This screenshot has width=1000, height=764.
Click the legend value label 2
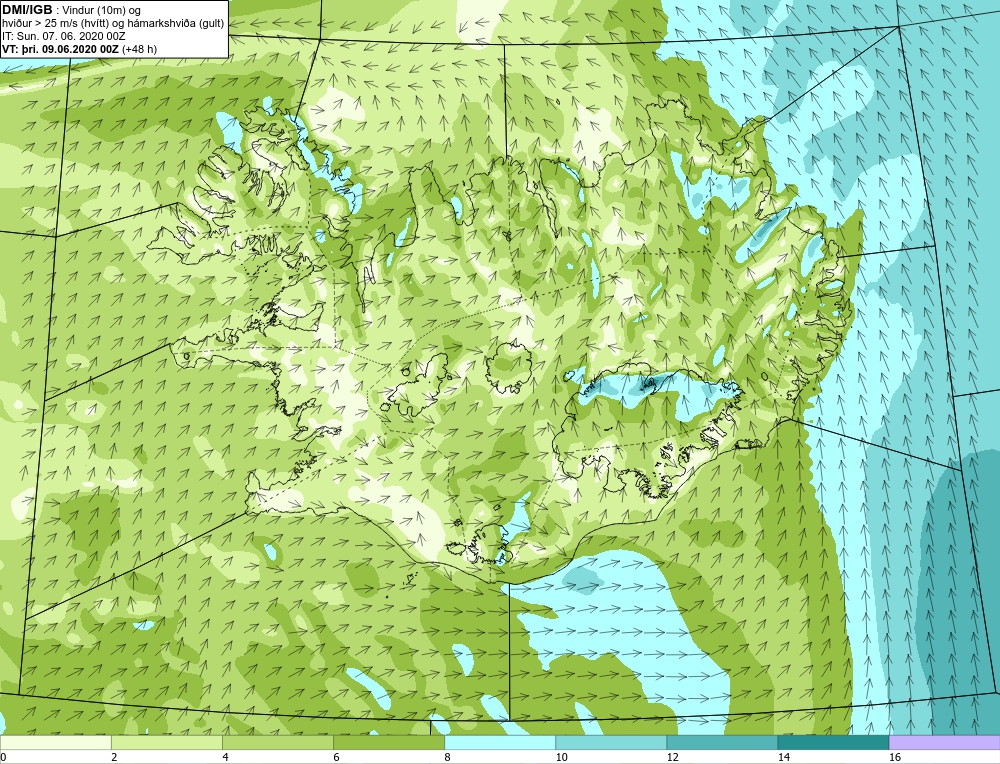pyautogui.click(x=114, y=757)
